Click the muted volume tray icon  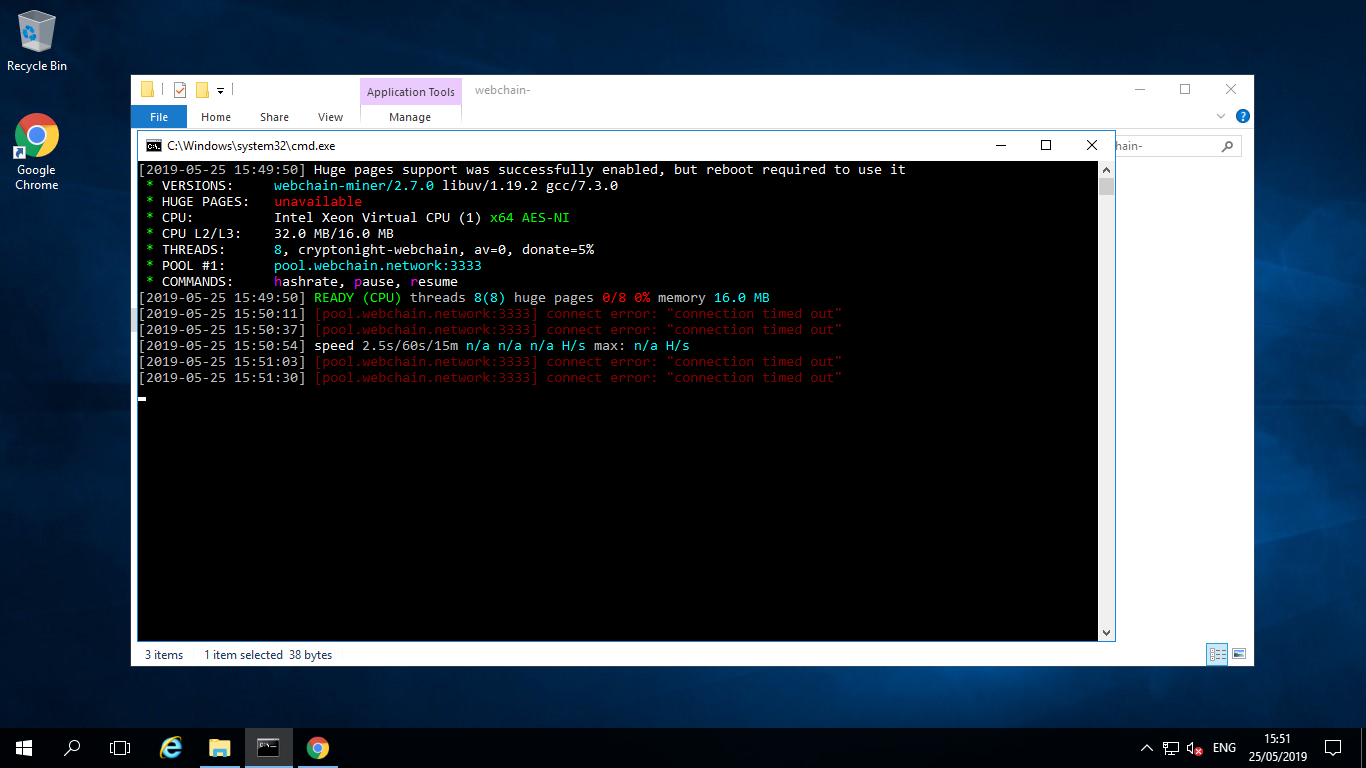coord(1195,748)
